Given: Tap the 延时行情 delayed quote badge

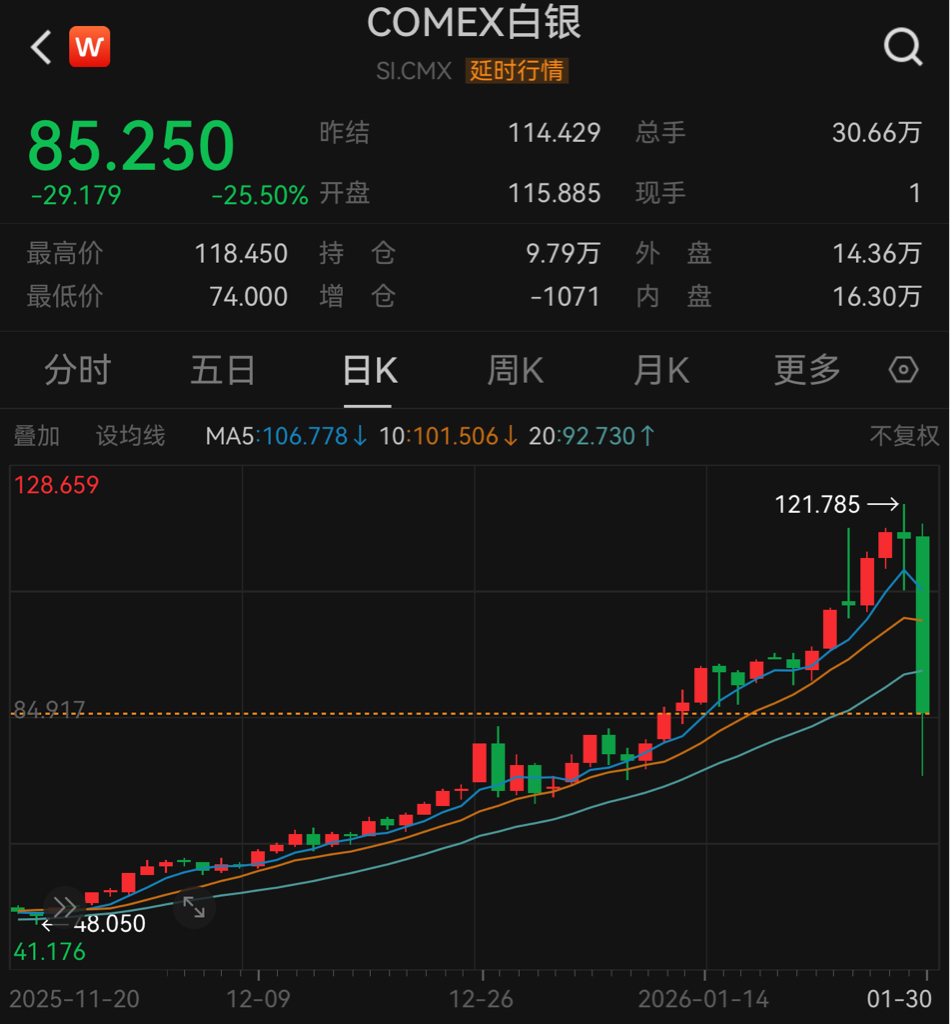Looking at the screenshot, I should pyautogui.click(x=516, y=71).
